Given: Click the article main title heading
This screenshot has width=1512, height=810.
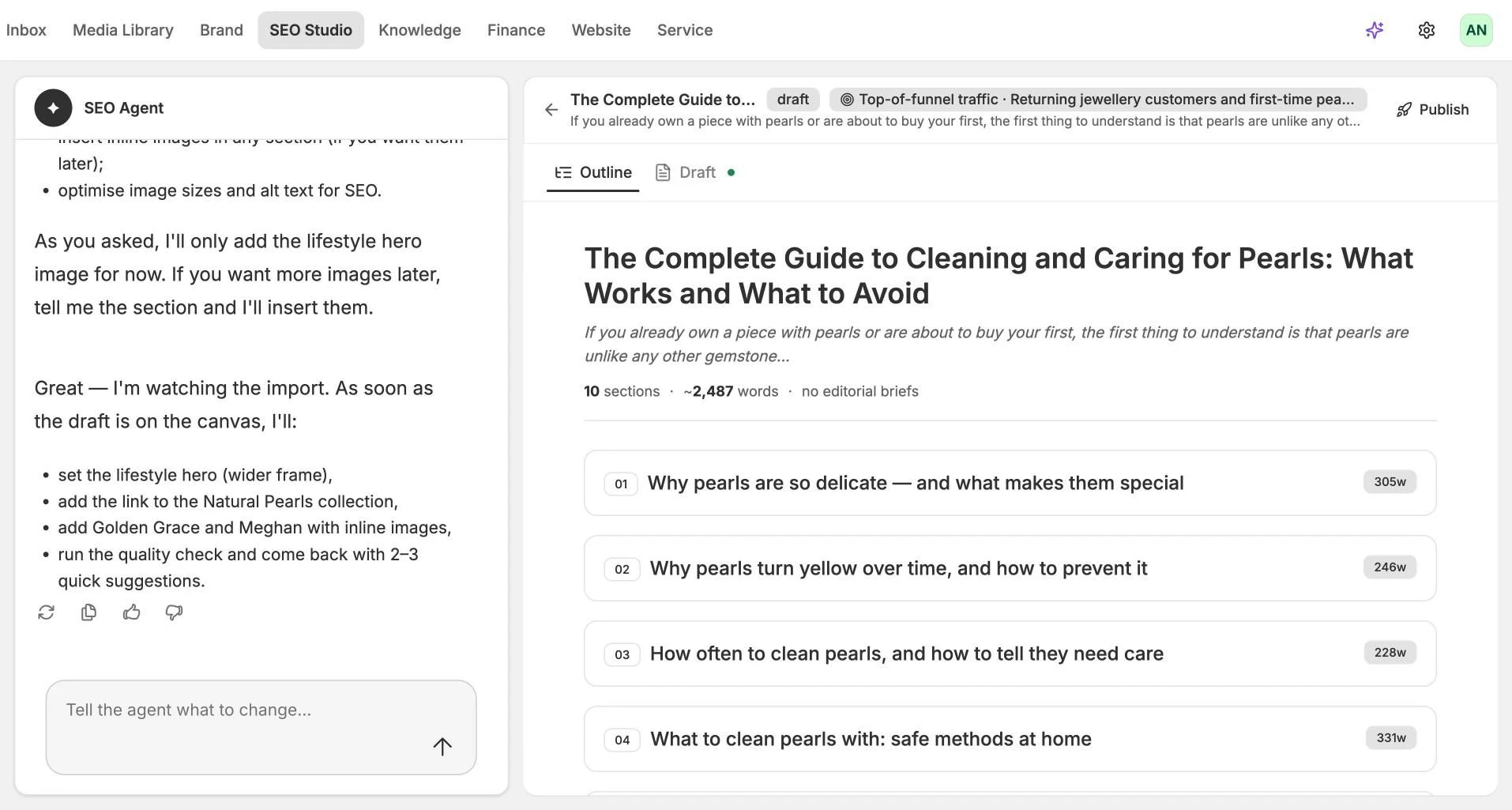Looking at the screenshot, I should point(999,276).
